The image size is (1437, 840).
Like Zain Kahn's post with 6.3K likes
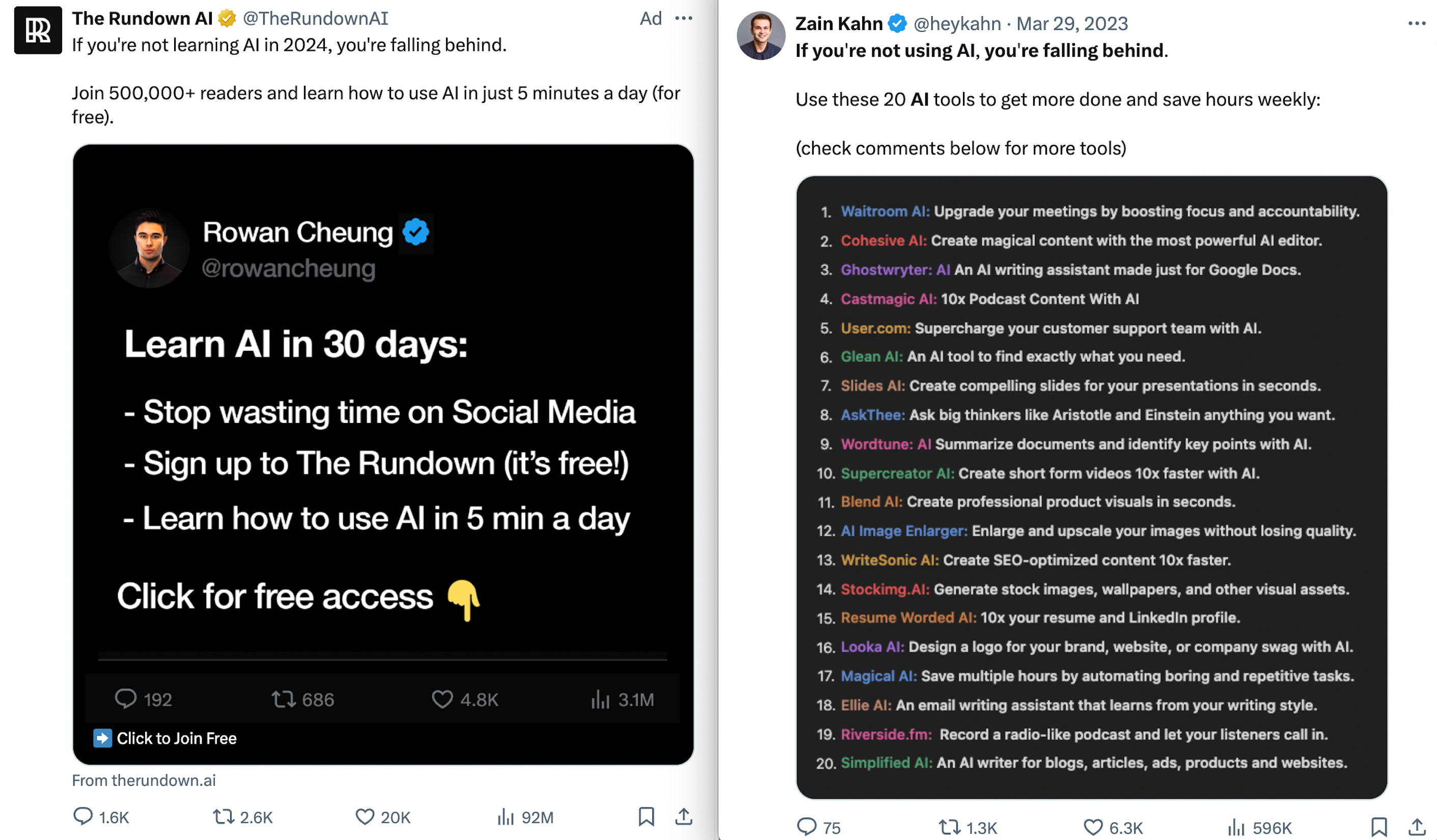point(1113,827)
